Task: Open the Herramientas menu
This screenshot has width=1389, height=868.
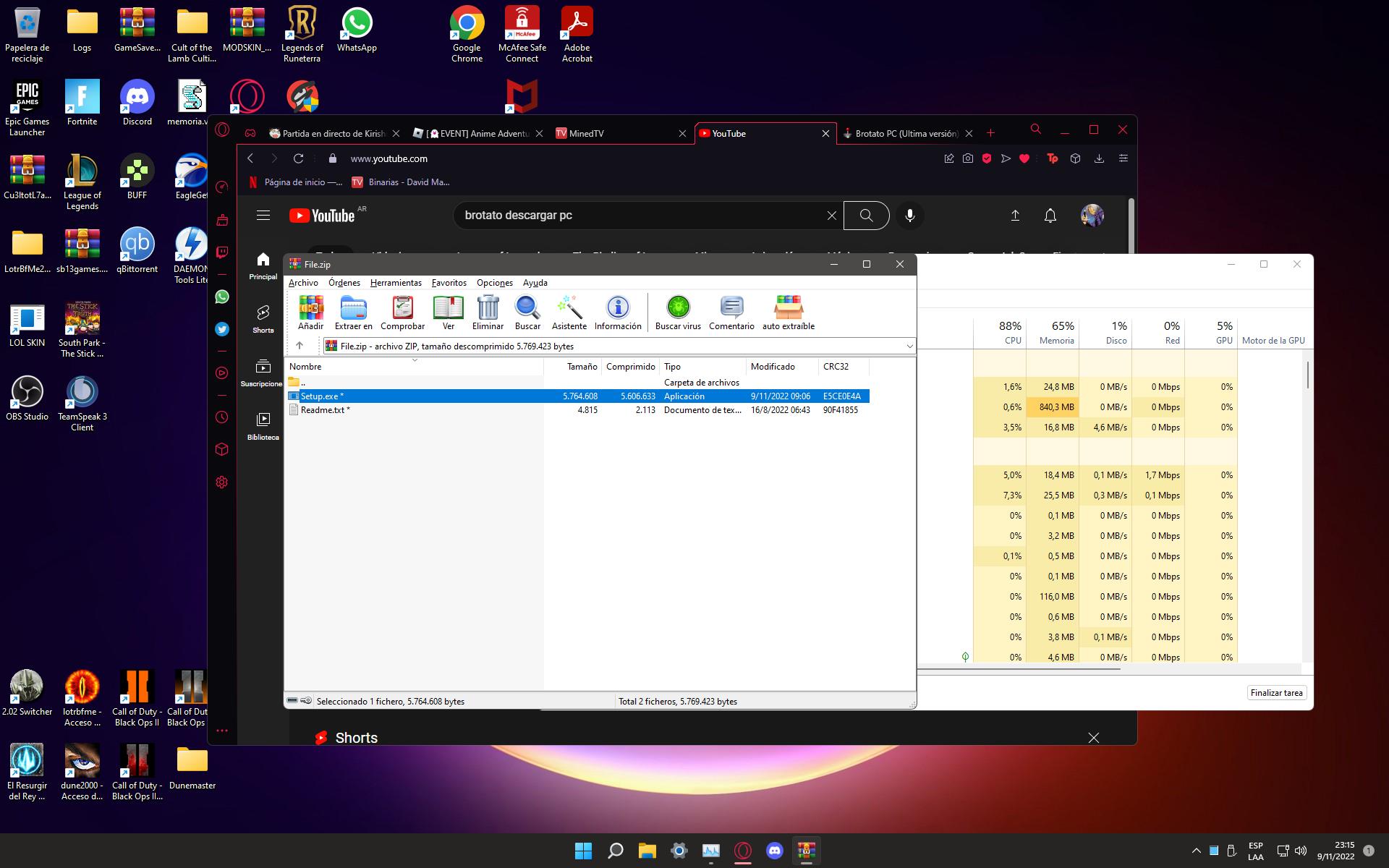Action: [396, 283]
